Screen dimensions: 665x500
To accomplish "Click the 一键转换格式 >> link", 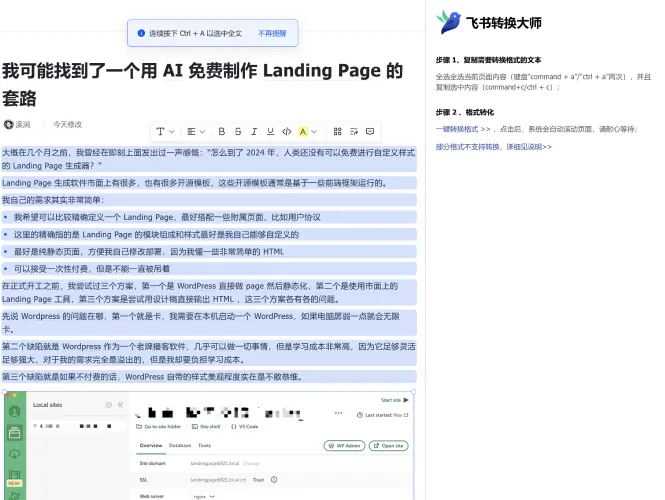I will click(x=463, y=129).
